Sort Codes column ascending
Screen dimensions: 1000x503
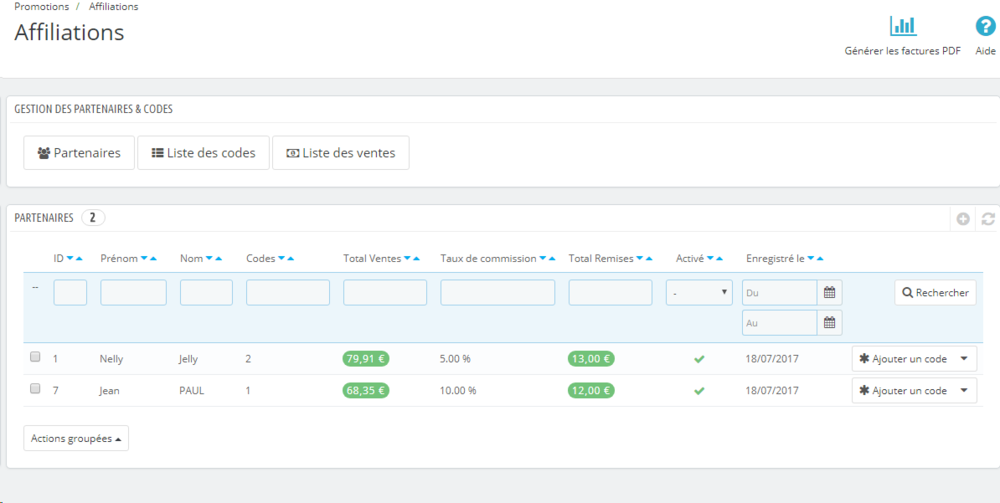[x=290, y=258]
